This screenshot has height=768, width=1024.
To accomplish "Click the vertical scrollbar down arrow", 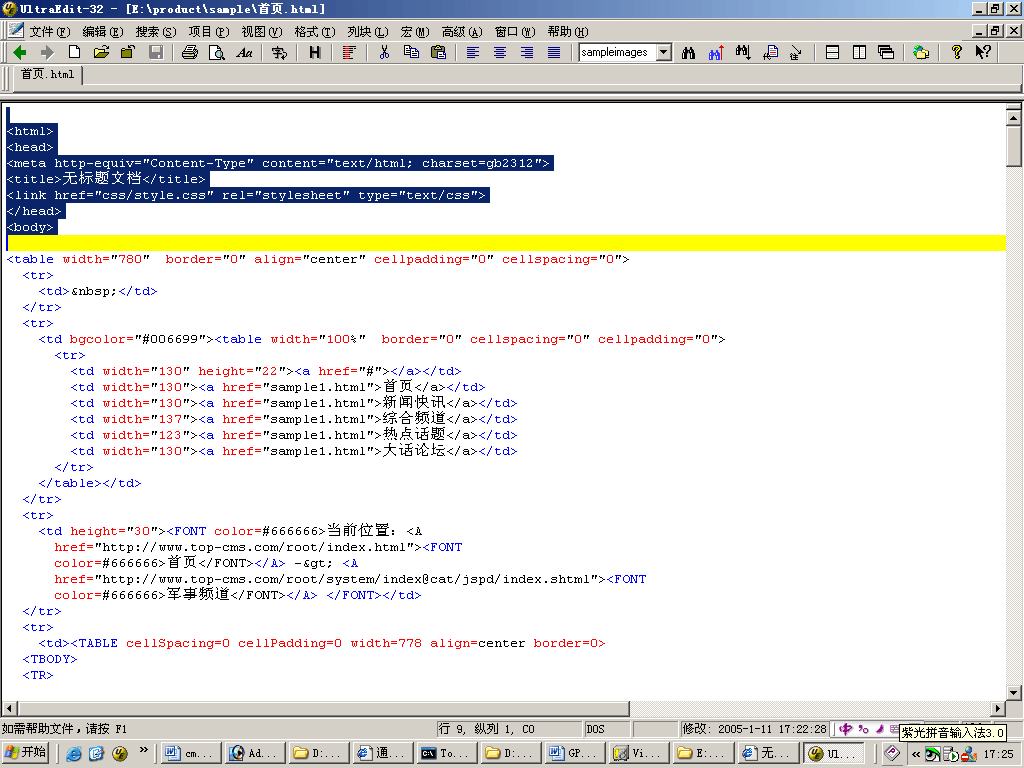I will tap(1013, 691).
